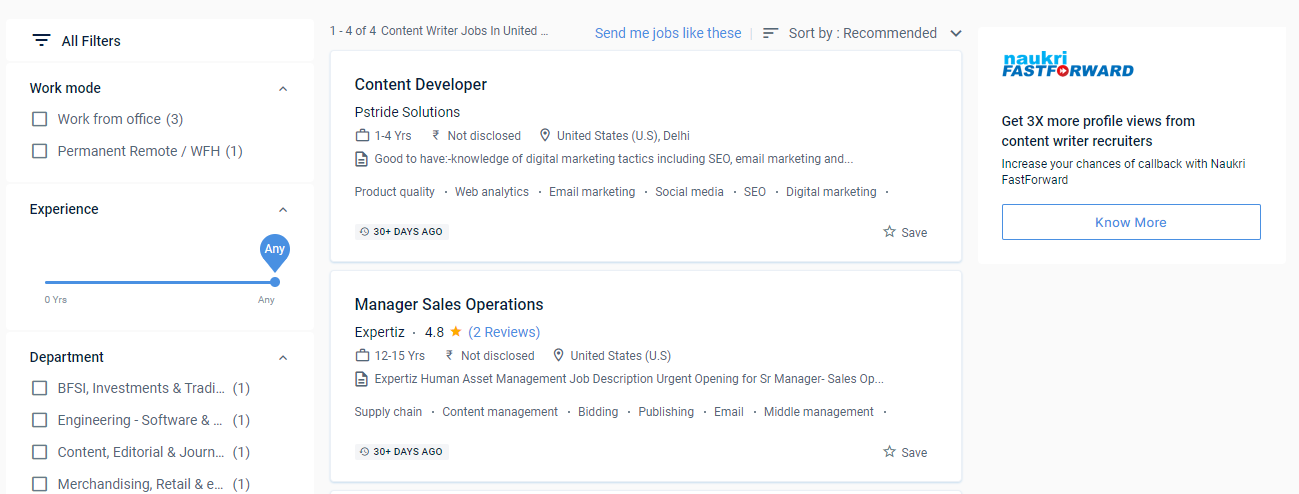Click briefcase experience icon in Content Developer card
Image resolution: width=1299 pixels, height=494 pixels.
pos(363,135)
